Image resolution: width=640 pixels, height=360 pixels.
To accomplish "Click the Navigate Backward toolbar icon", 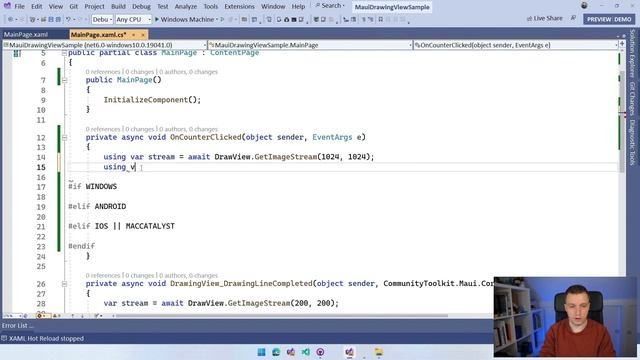I will pyautogui.click(x=10, y=19).
